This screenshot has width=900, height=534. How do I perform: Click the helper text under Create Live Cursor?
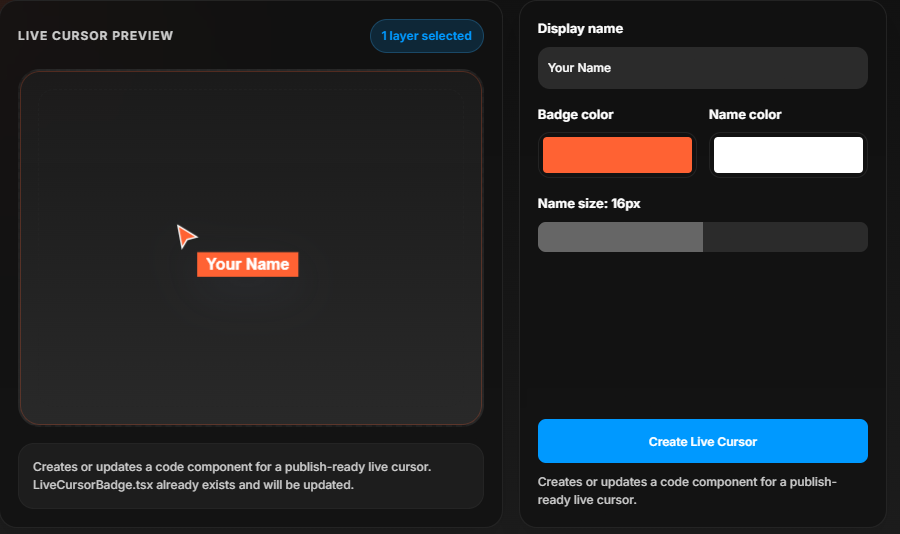coord(686,490)
